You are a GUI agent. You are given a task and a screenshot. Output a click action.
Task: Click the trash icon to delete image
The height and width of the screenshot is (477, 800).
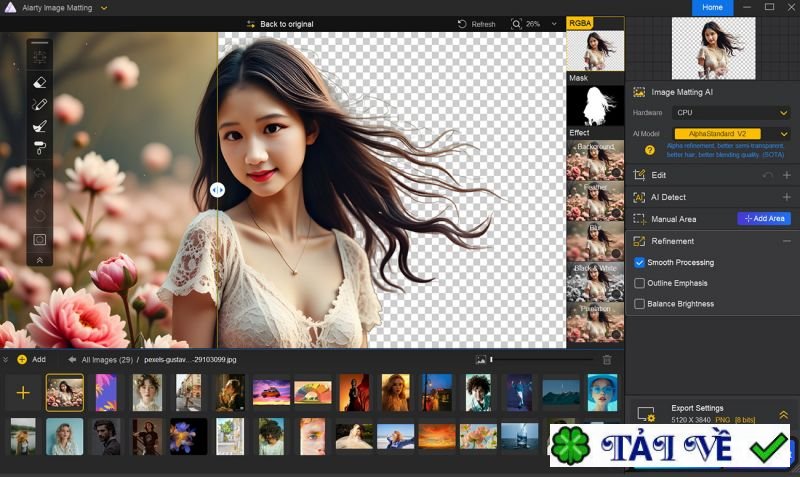point(607,359)
